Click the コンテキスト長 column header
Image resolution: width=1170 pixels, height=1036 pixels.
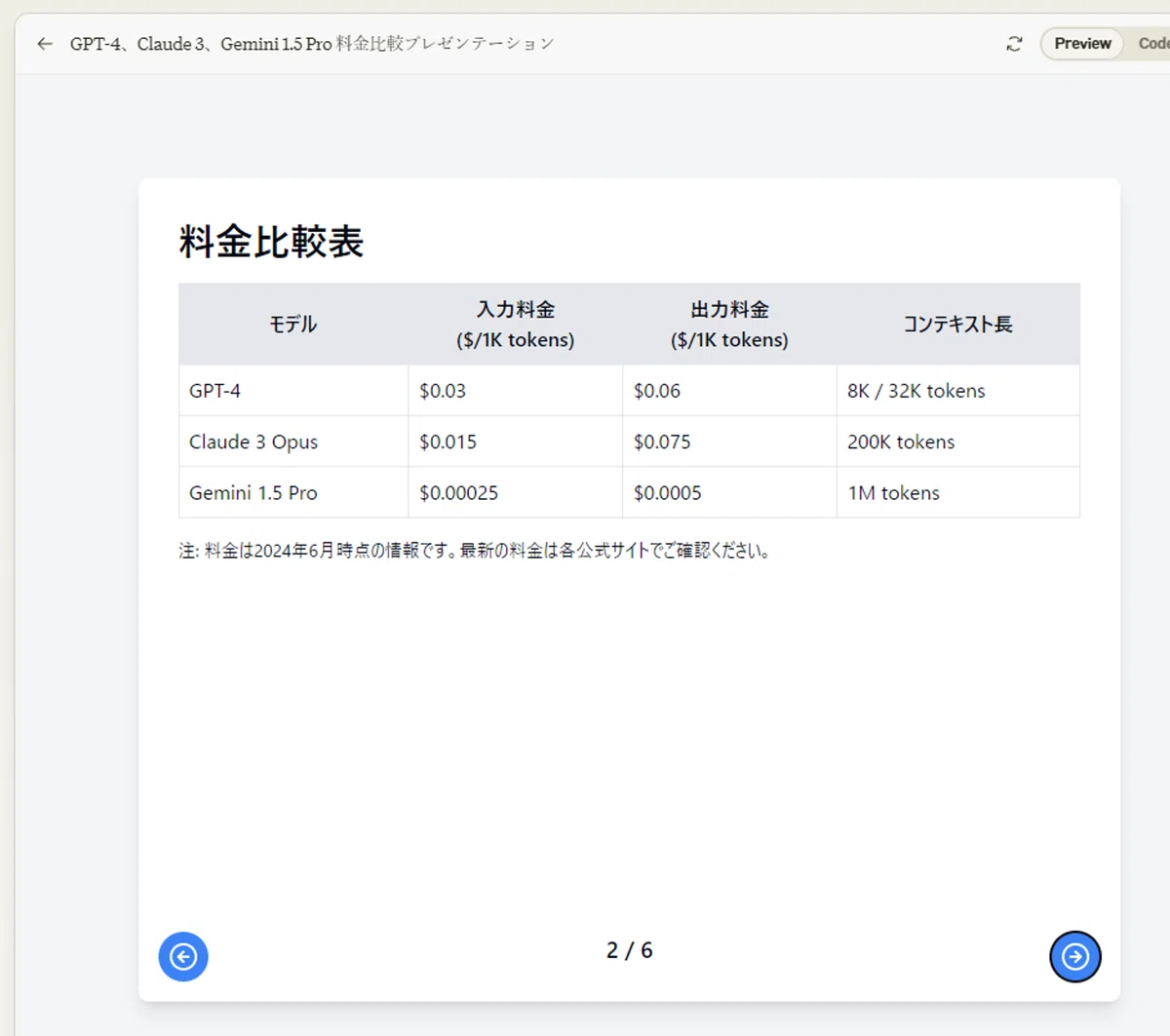pyautogui.click(x=958, y=325)
